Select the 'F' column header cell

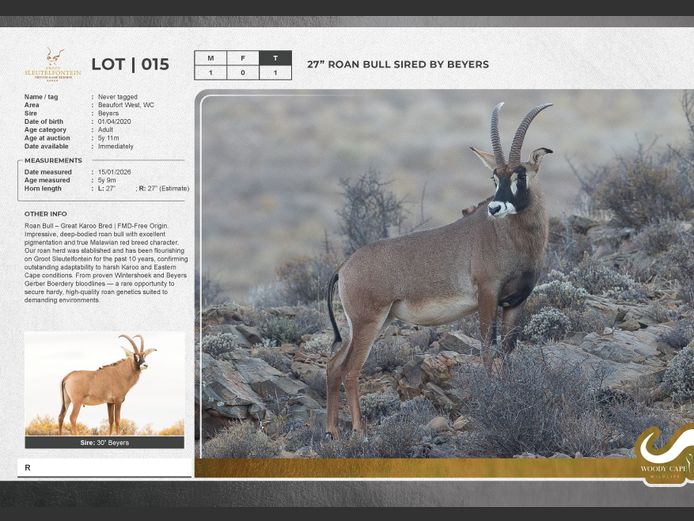pos(243,58)
